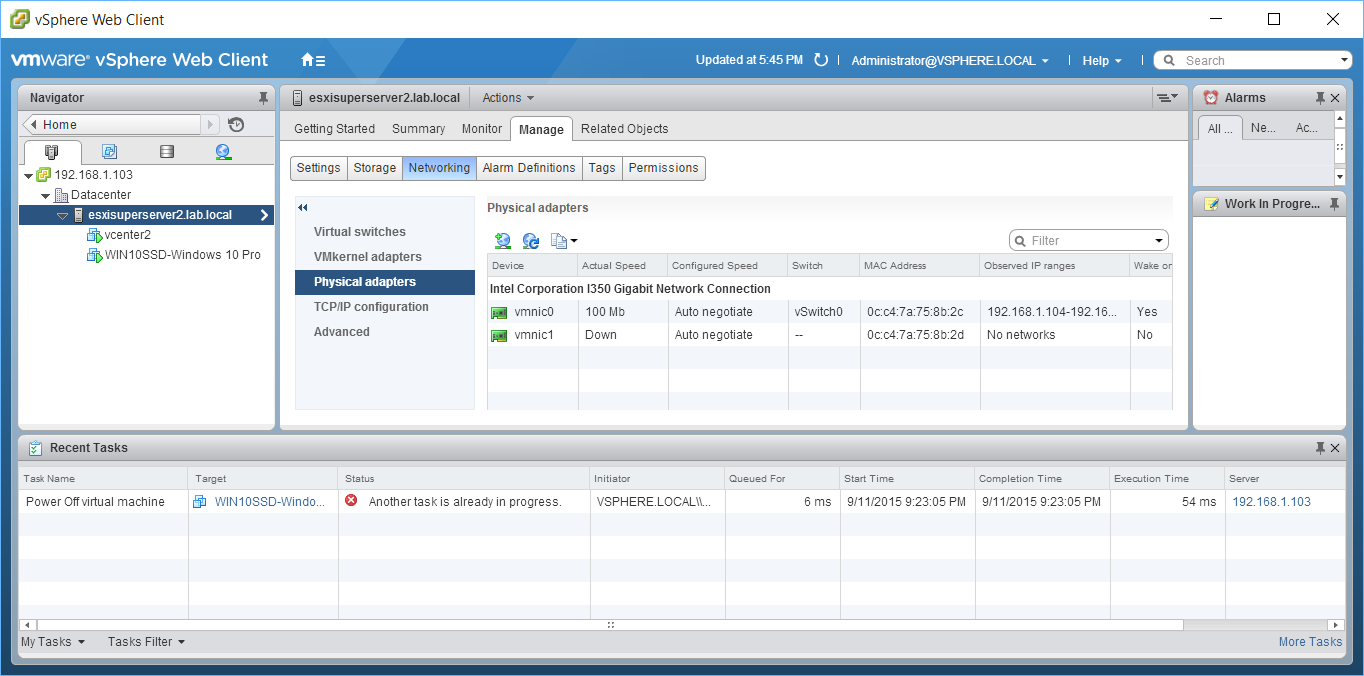Switch to the Storage inventory icon tab in Navigator
This screenshot has height=676, width=1364.
(x=166, y=152)
